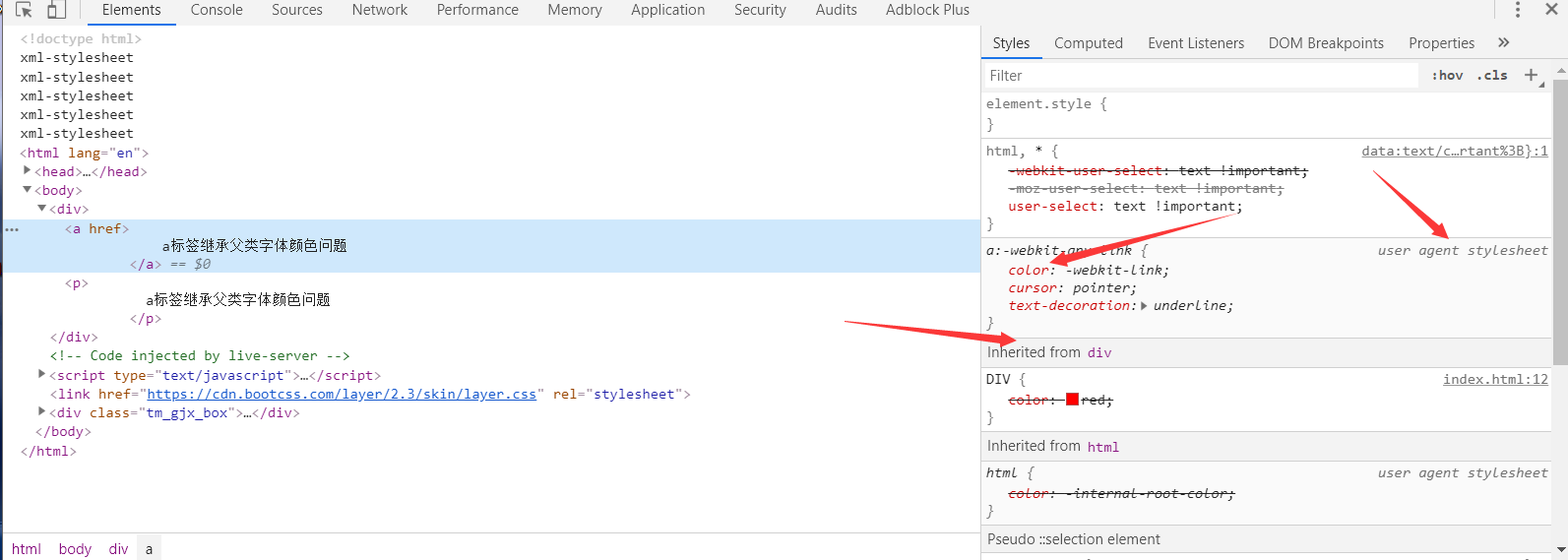The width and height of the screenshot is (1568, 560).
Task: Click the text inside the p element
Action: (238, 299)
